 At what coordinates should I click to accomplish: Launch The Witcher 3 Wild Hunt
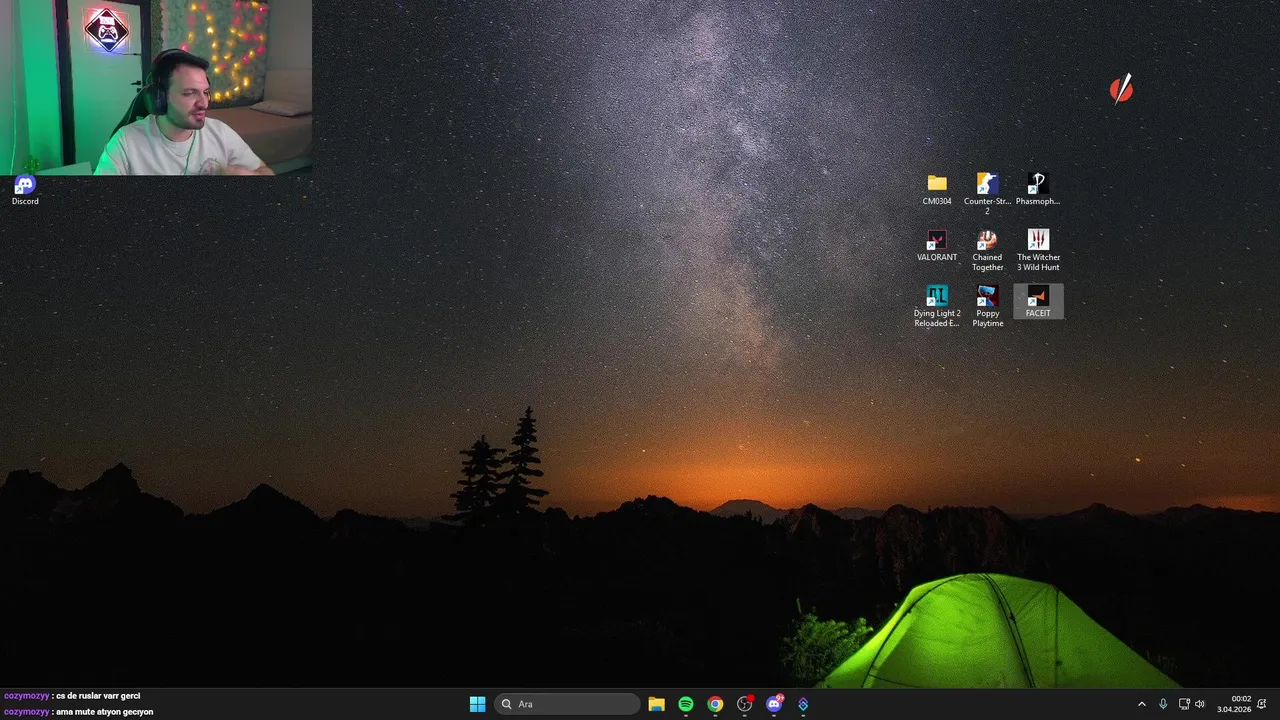click(1038, 250)
